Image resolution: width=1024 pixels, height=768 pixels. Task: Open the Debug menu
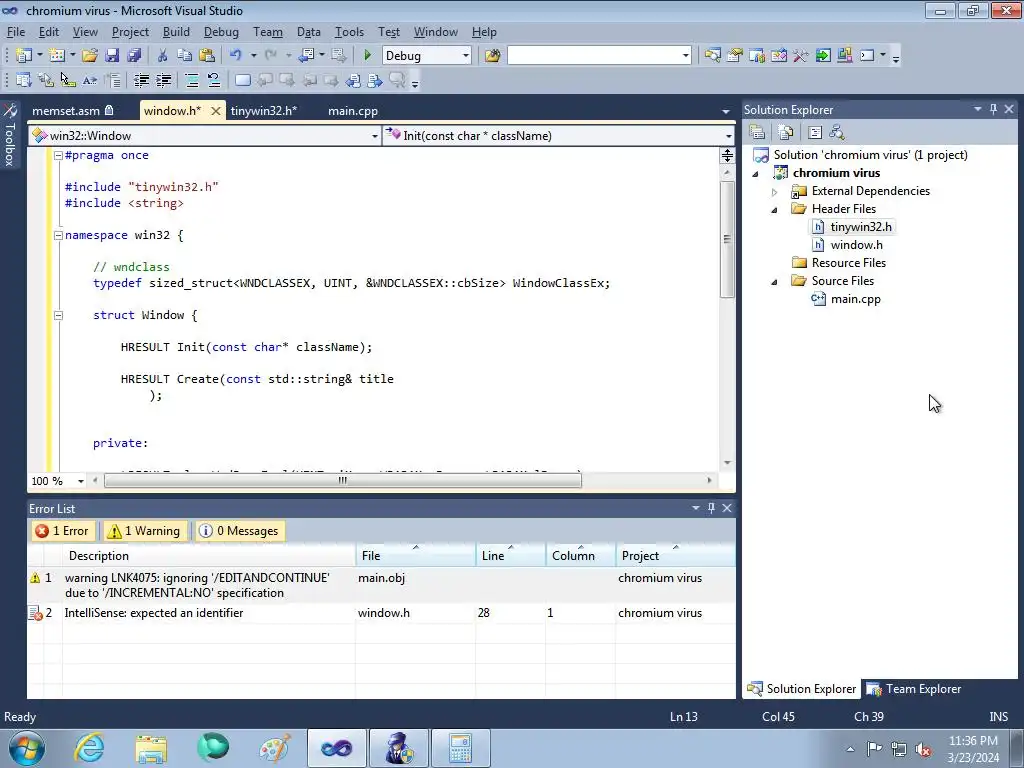click(x=221, y=32)
